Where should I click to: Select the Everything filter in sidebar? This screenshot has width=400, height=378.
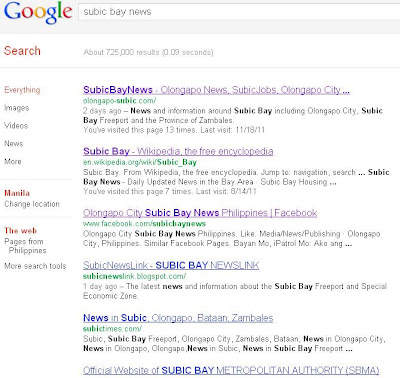[22, 90]
